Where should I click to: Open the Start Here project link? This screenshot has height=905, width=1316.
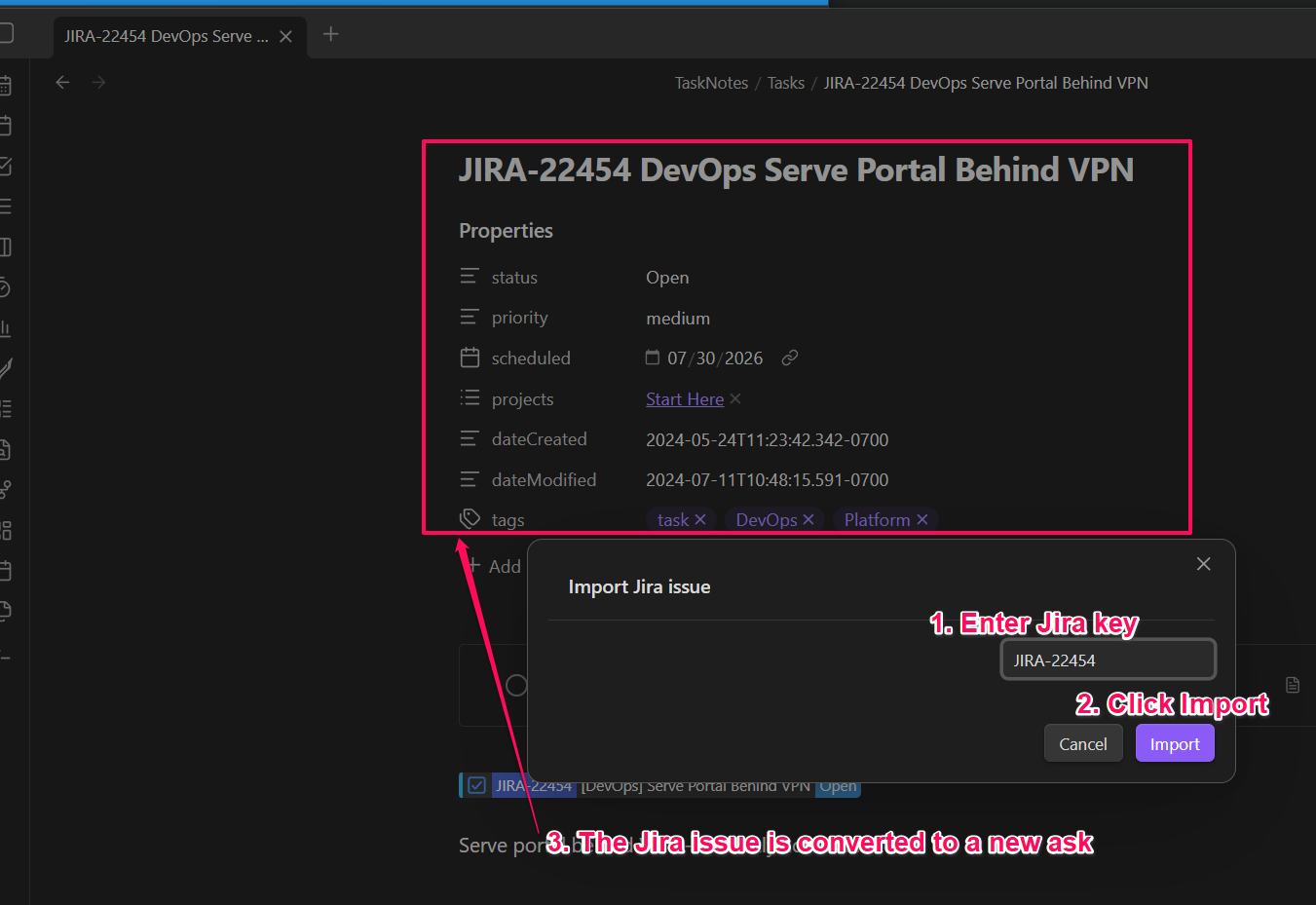(685, 399)
